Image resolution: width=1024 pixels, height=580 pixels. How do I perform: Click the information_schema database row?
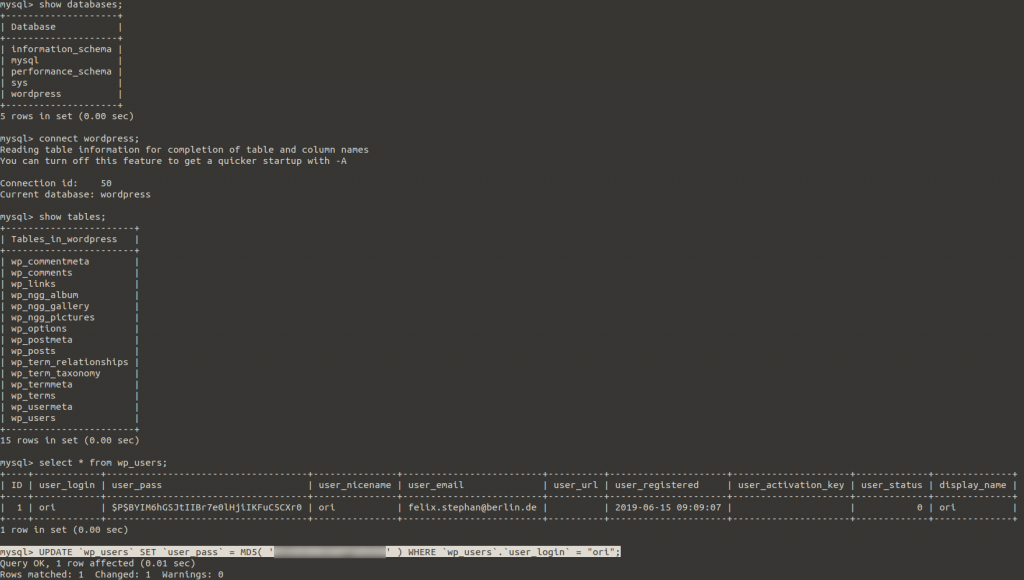(x=61, y=49)
